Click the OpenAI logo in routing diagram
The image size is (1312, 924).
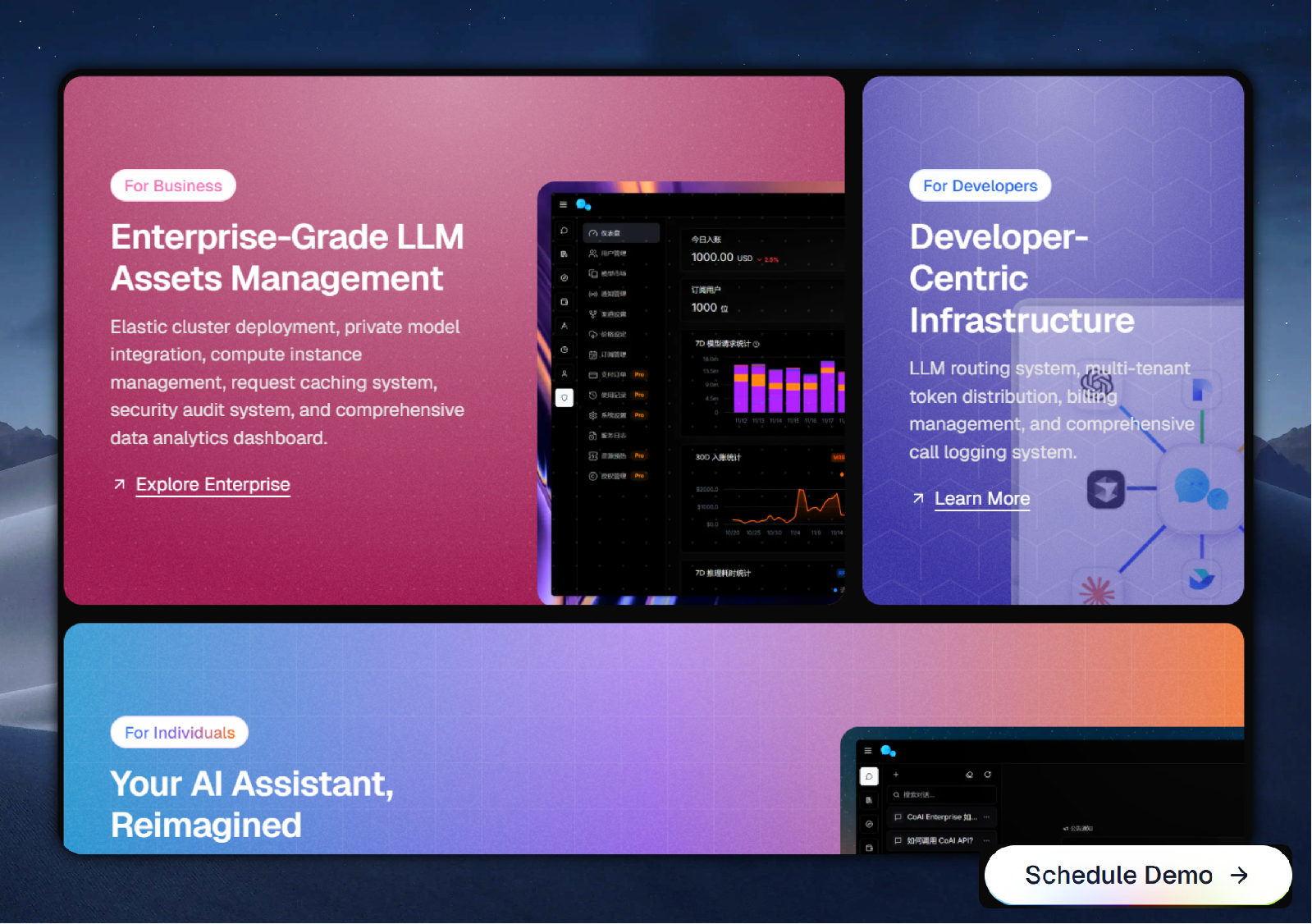[x=1097, y=383]
